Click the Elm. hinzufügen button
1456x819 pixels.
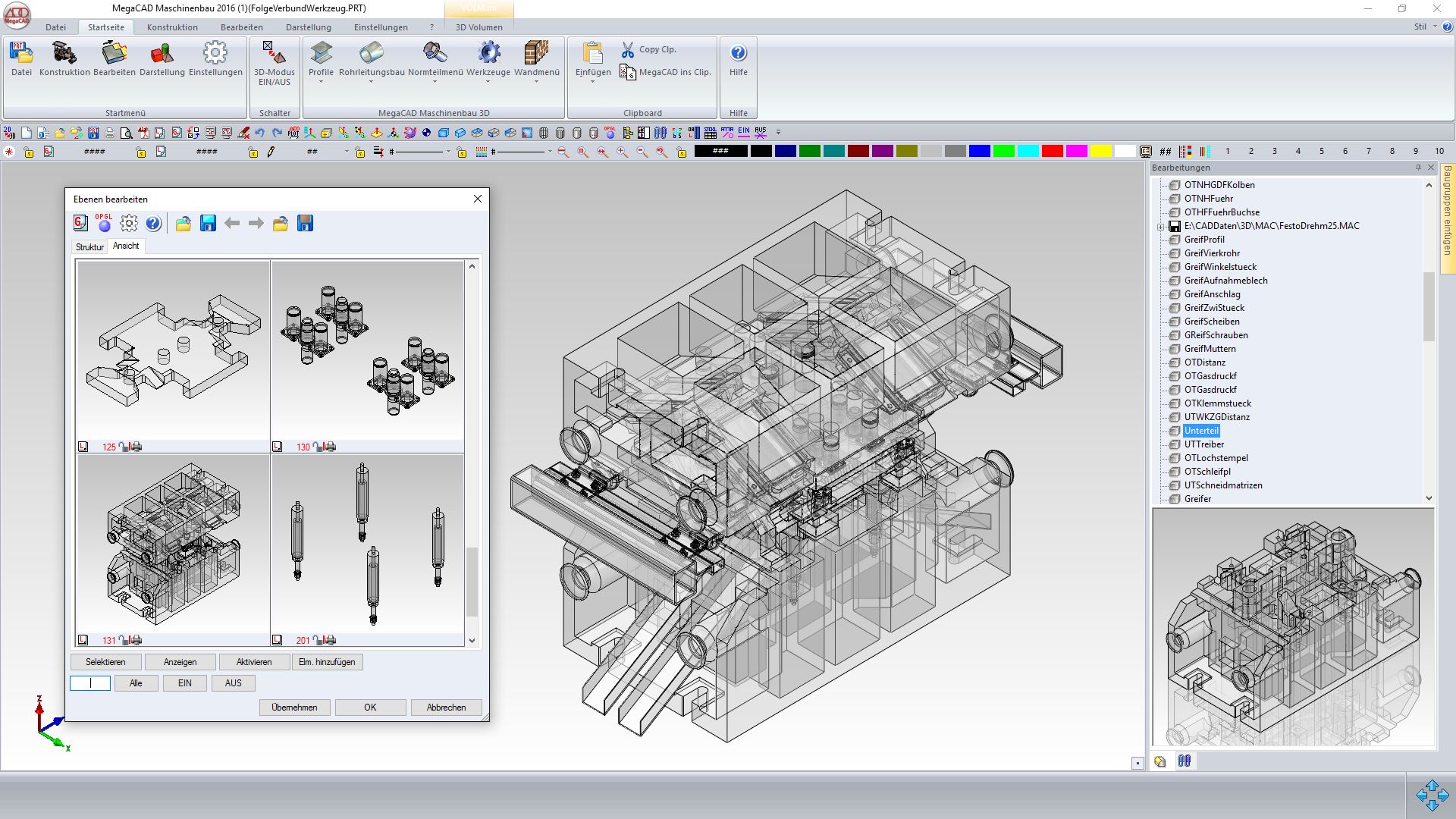327,662
